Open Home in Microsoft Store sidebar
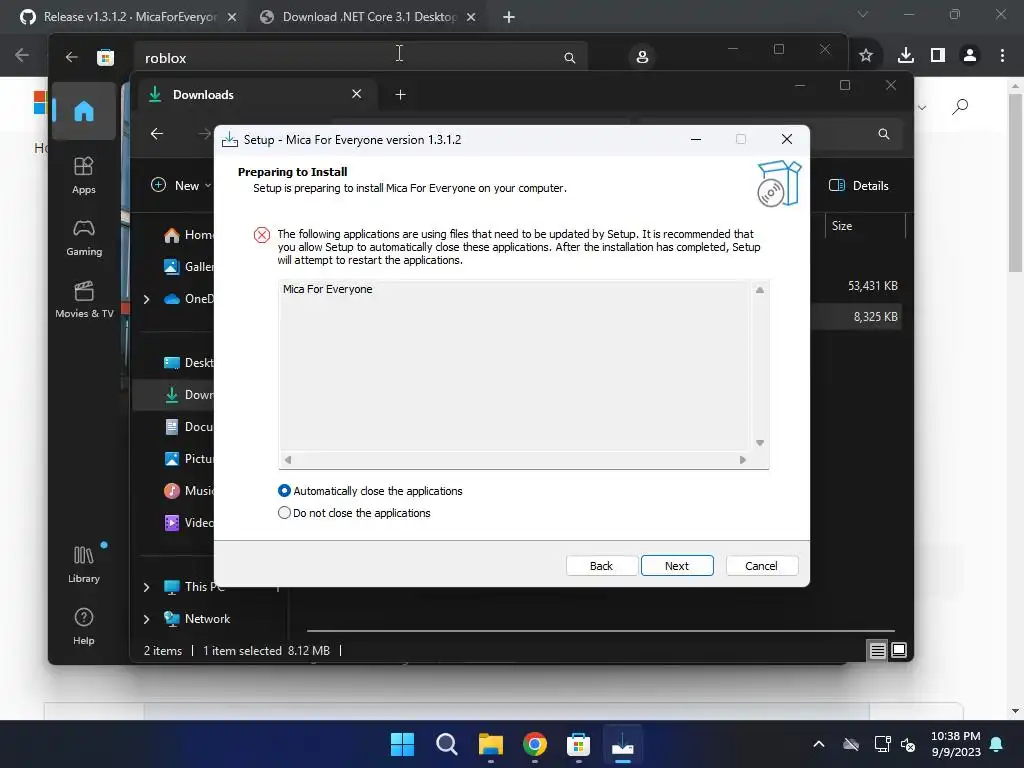Image resolution: width=1024 pixels, height=768 pixels. click(x=84, y=111)
